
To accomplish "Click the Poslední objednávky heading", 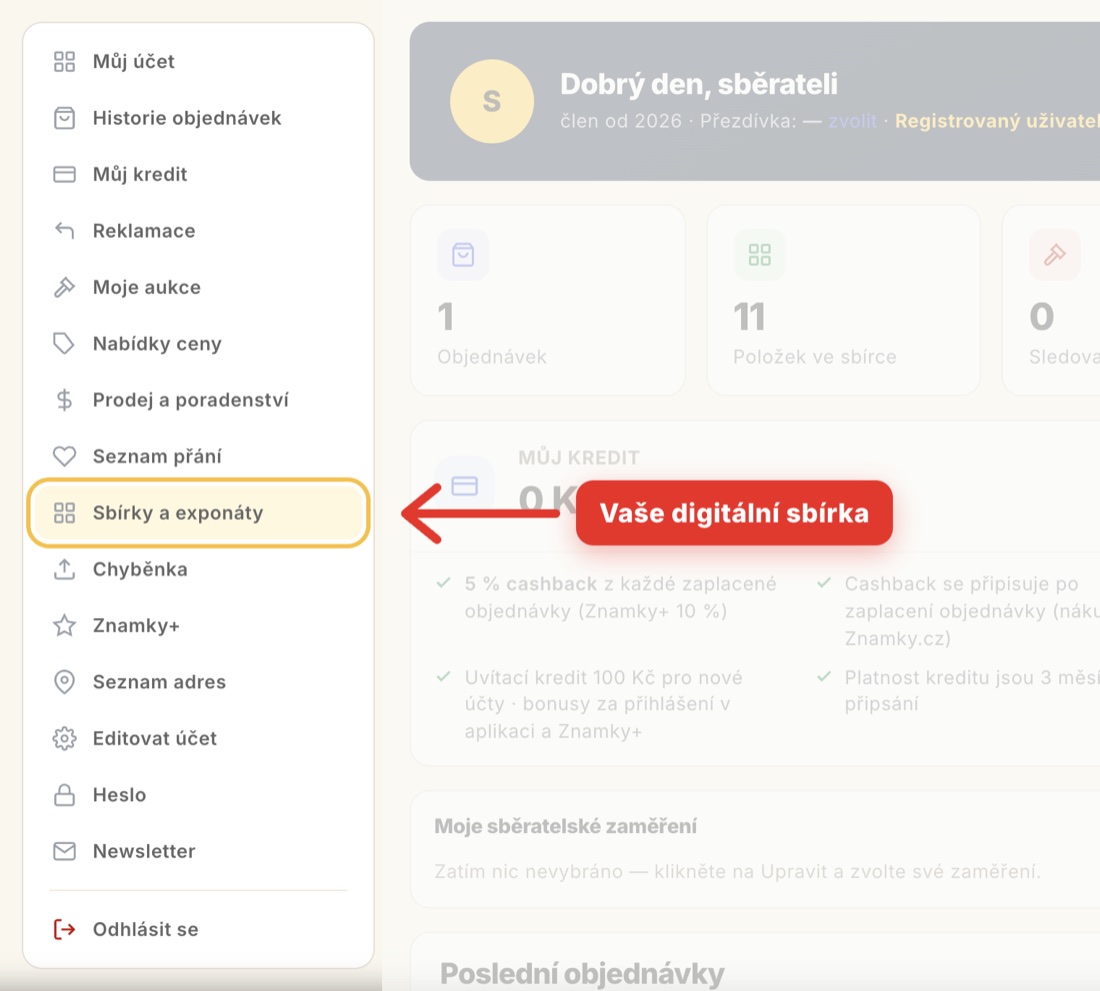I will pos(582,974).
